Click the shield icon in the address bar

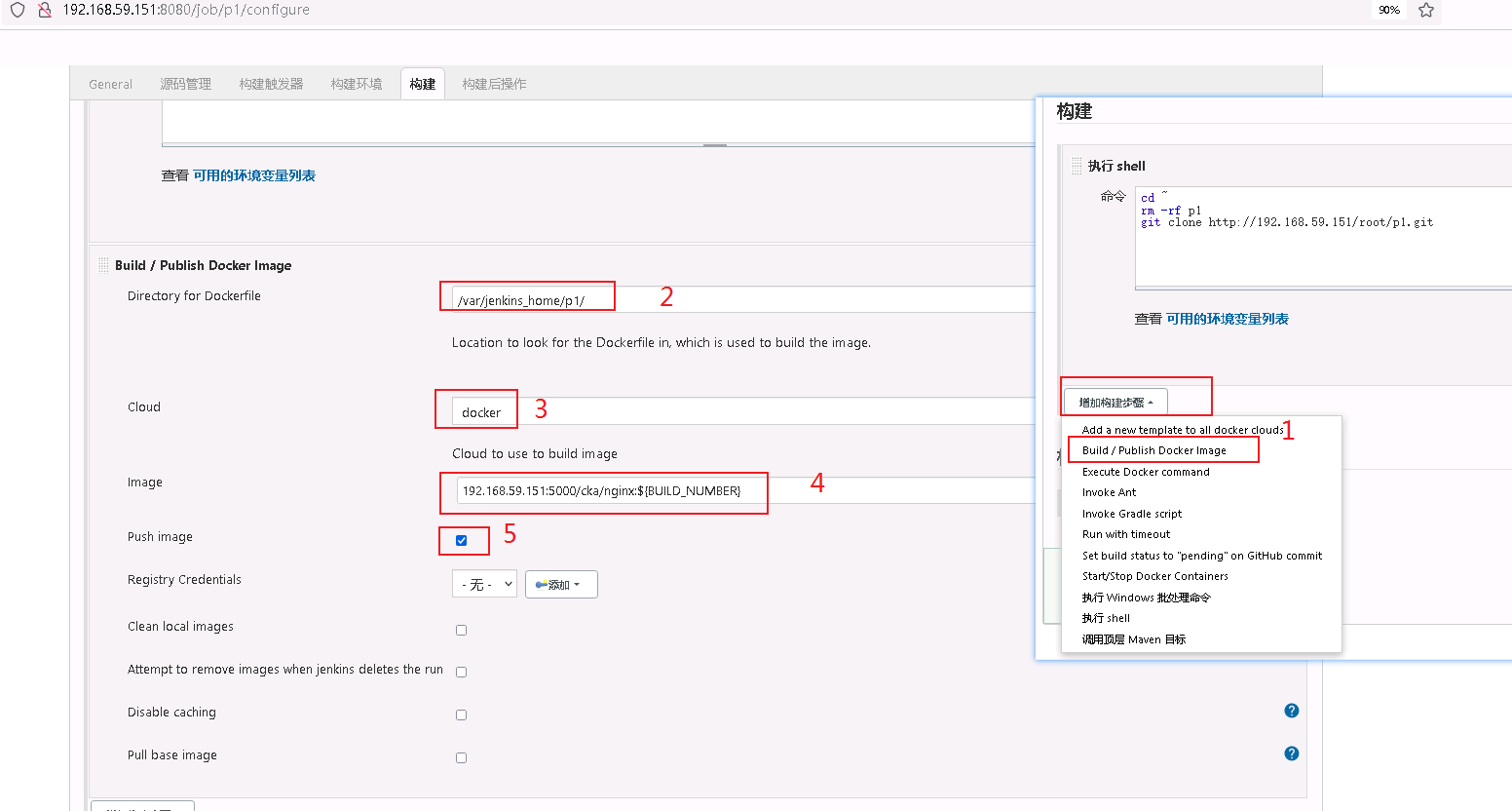(x=18, y=10)
